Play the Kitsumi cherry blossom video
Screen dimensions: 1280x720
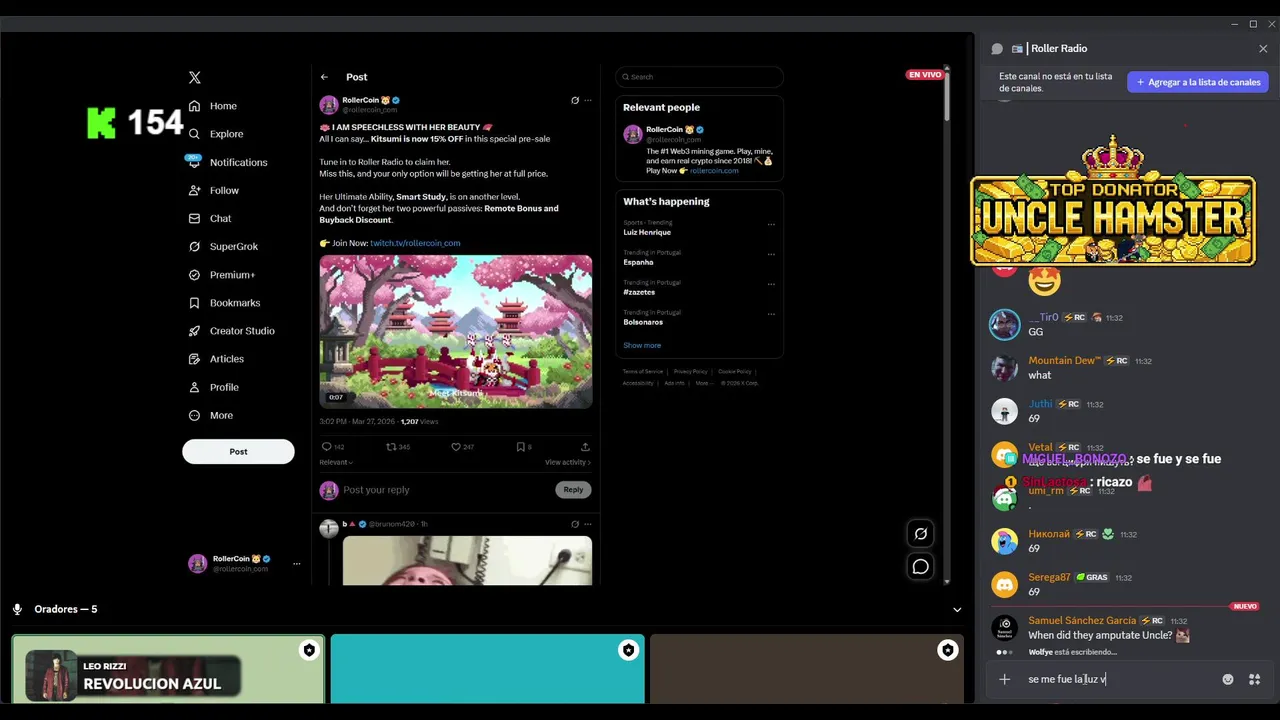[456, 332]
